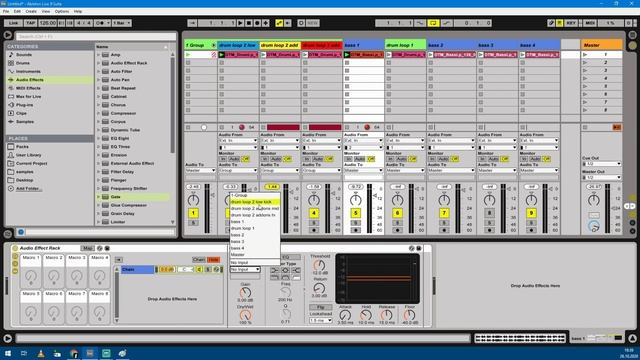The image size is (640, 360).
Task: Open the Clips category in the browser
Action: pyautogui.click(x=21, y=113)
